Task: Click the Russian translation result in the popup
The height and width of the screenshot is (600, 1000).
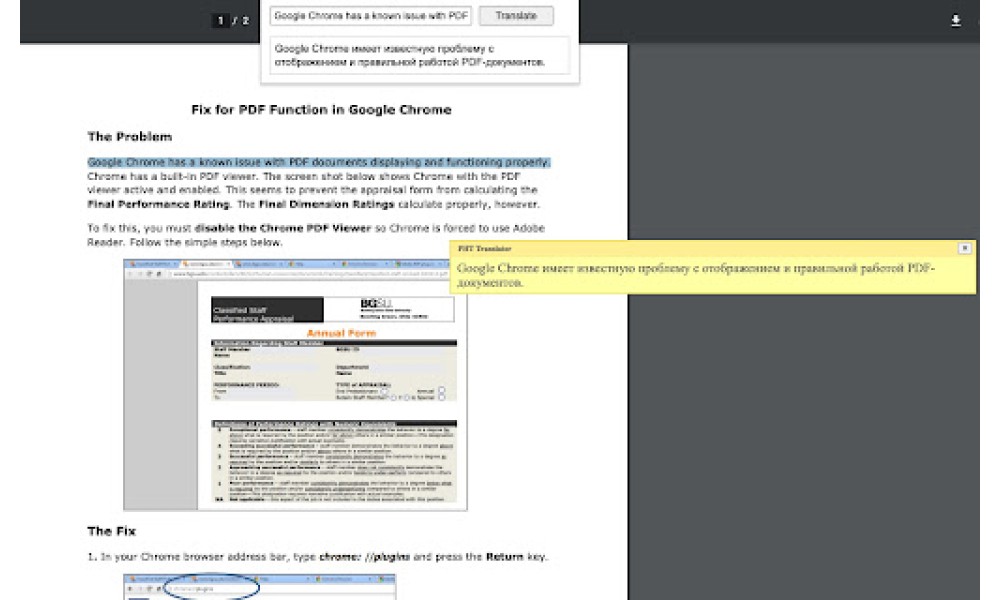Action: pyautogui.click(x=419, y=55)
